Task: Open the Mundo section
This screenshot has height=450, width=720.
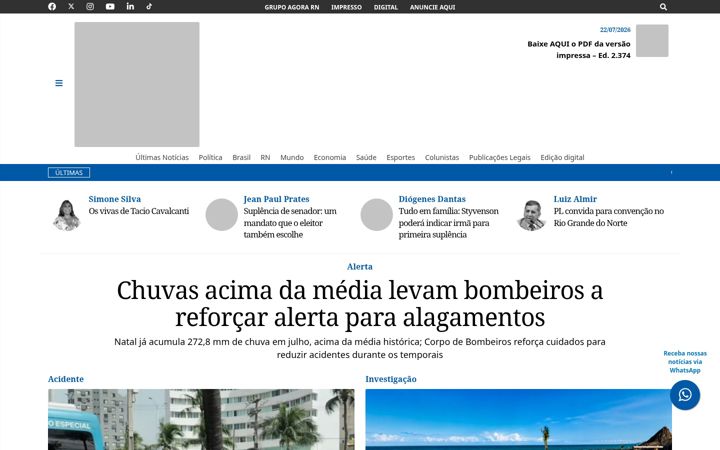Action: 292,157
